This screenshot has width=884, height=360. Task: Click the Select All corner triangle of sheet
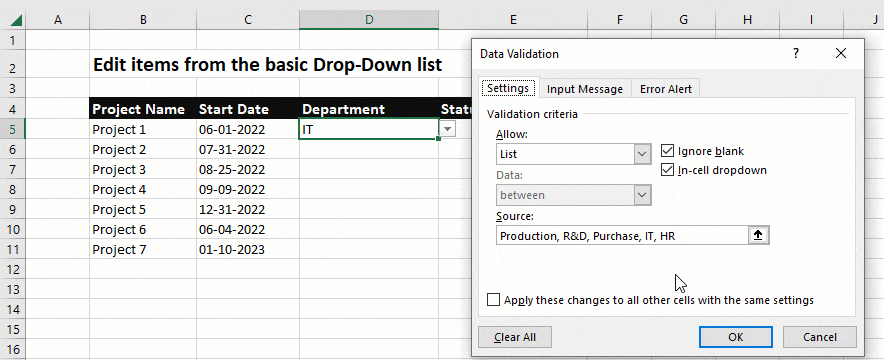click(x=16, y=20)
